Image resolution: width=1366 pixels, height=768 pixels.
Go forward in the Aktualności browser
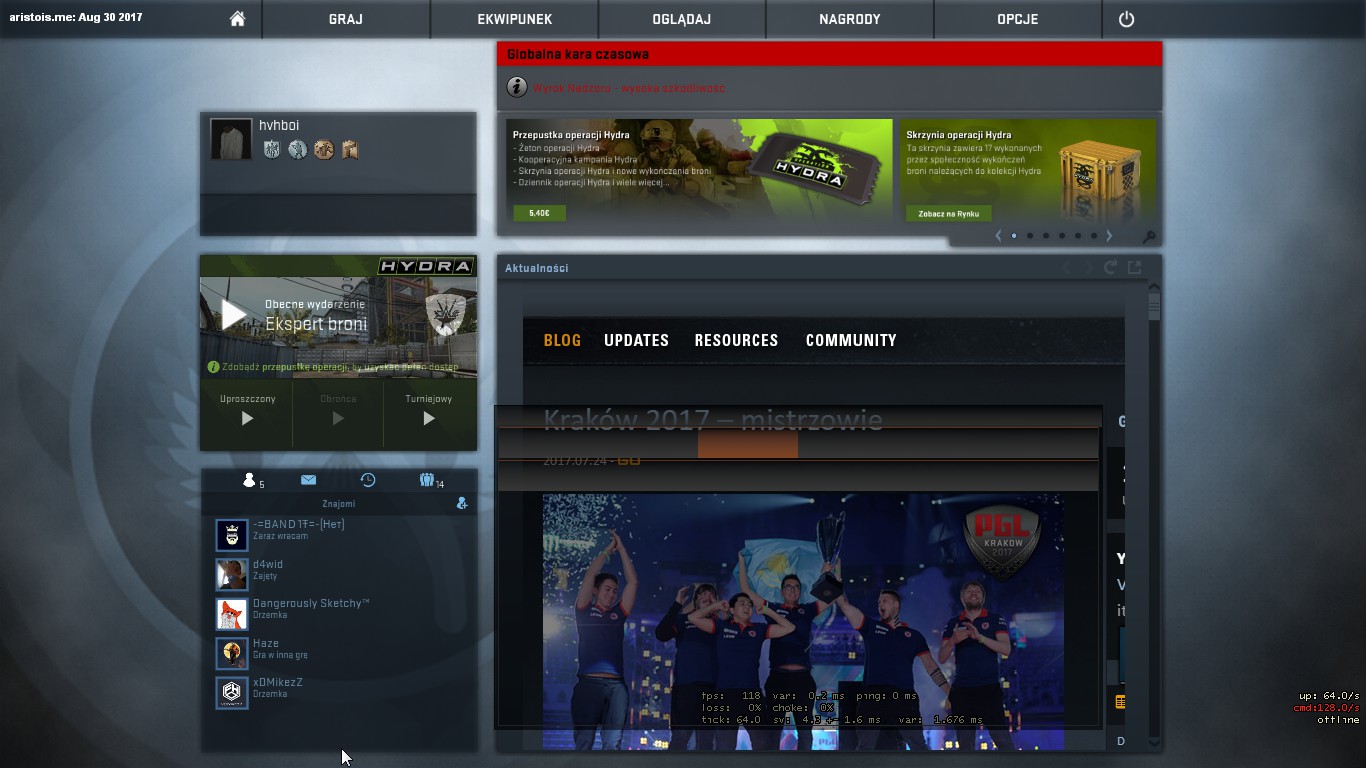[1088, 267]
